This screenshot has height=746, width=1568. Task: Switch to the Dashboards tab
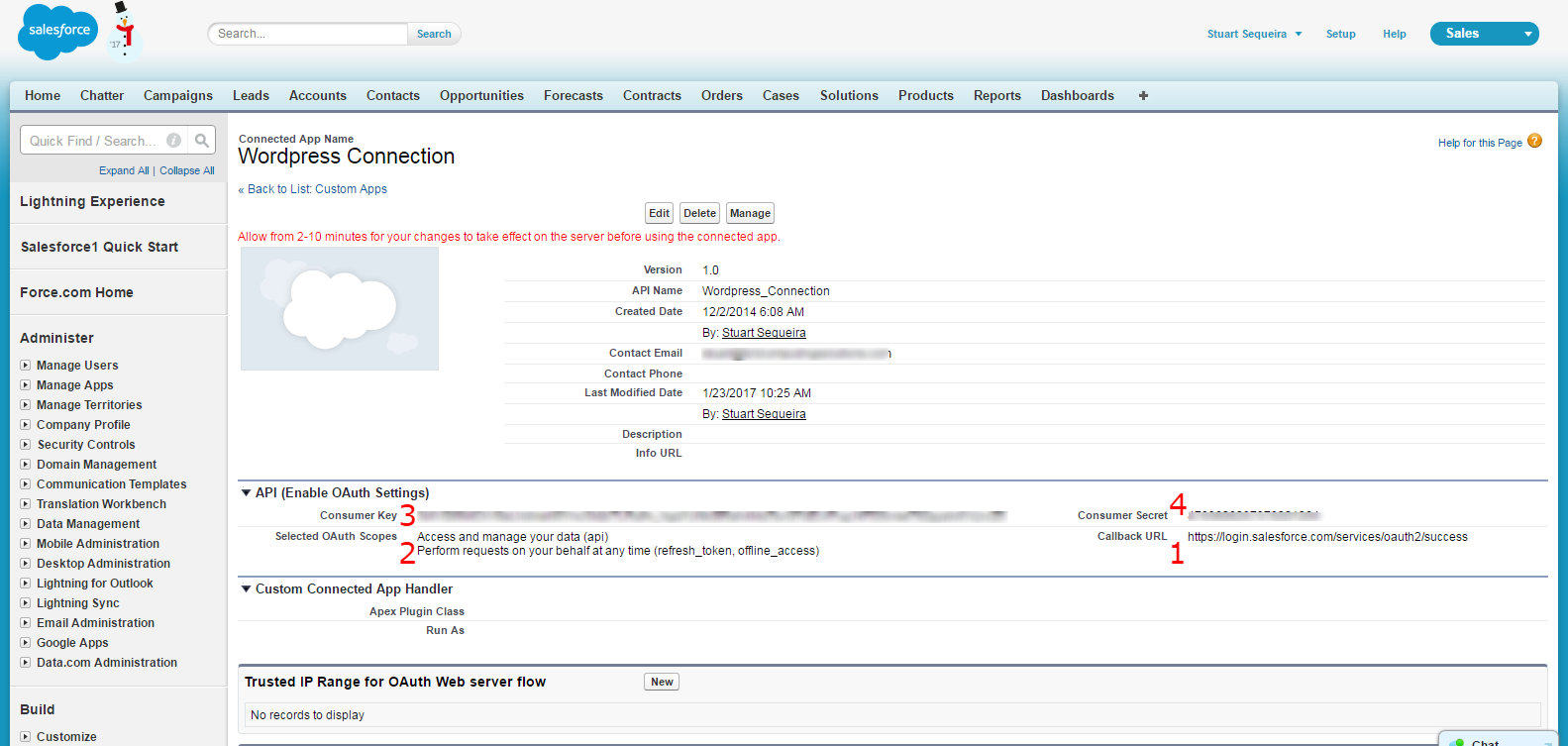coord(1077,96)
